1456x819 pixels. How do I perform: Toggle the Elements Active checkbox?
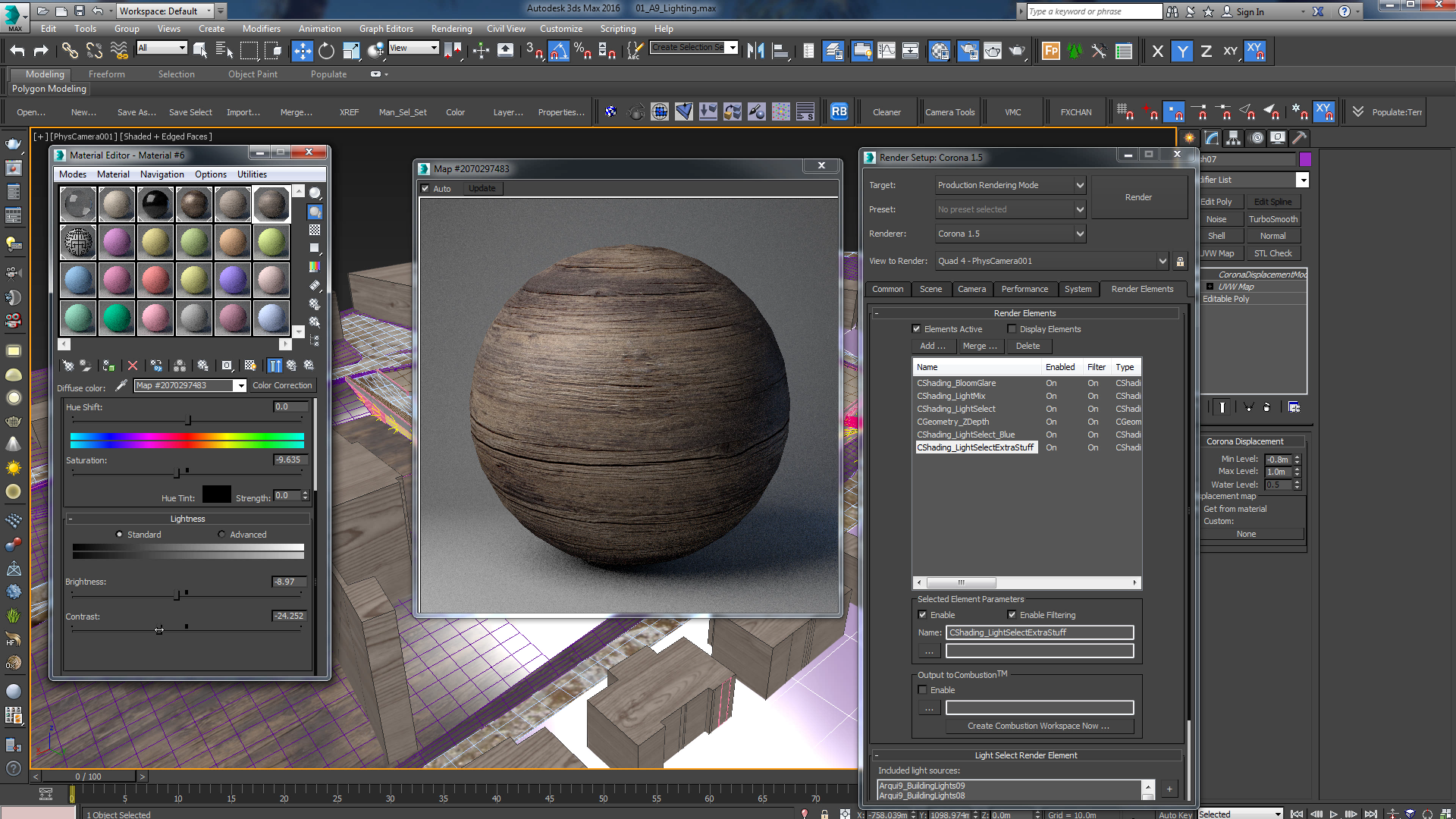[916, 329]
